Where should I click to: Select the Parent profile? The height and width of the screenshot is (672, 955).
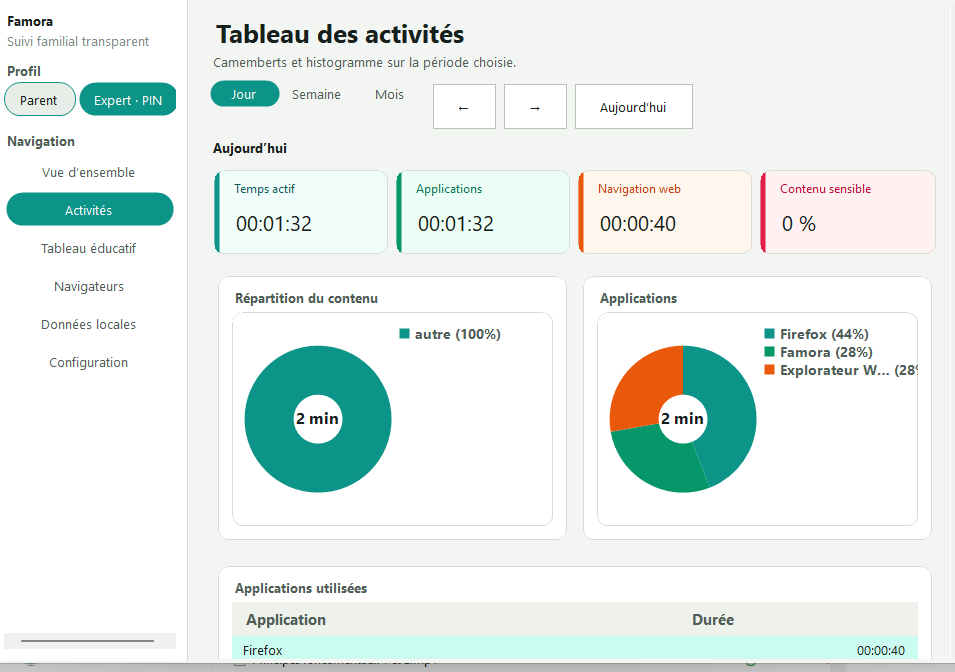(40, 99)
